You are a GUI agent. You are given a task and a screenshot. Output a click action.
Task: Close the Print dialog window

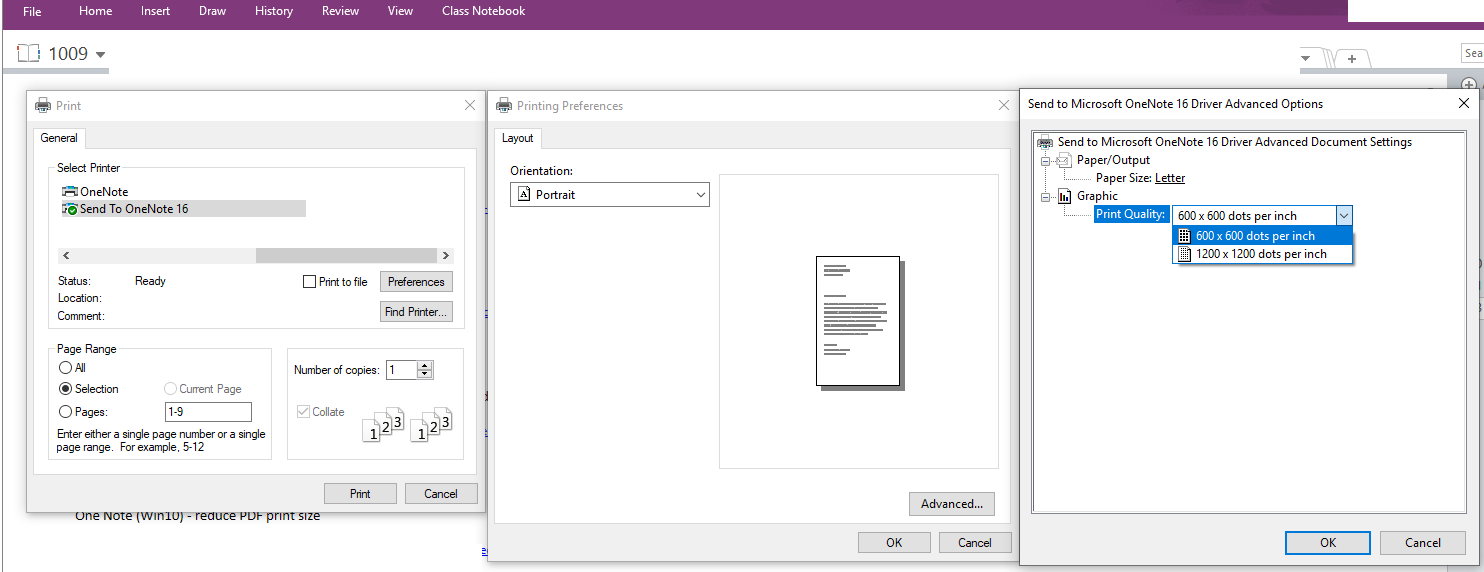click(470, 105)
